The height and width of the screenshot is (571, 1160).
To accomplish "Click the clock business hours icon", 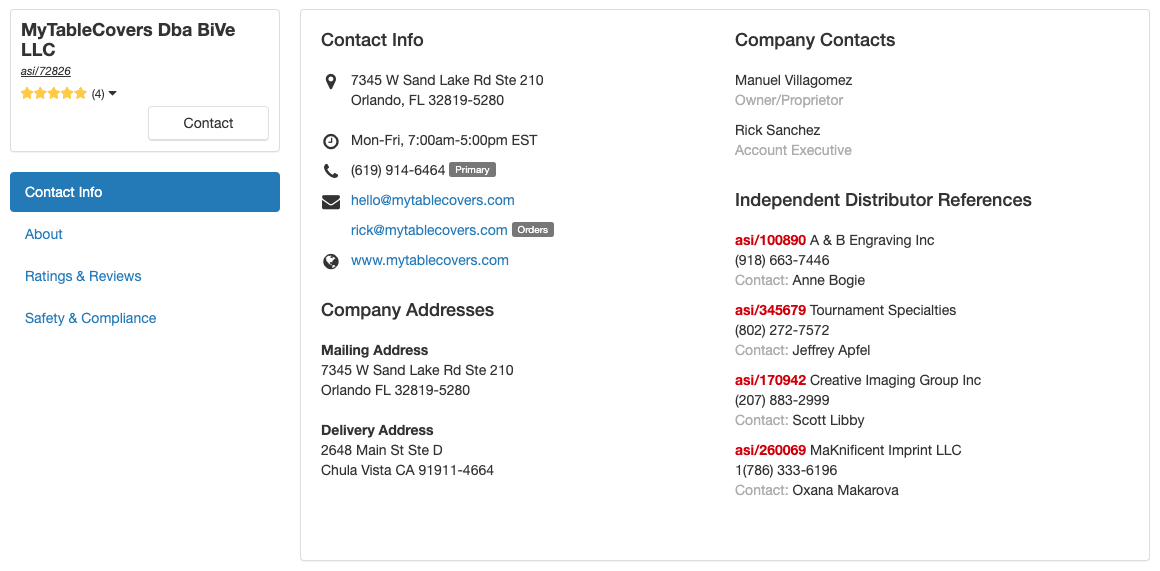I will tap(331, 141).
